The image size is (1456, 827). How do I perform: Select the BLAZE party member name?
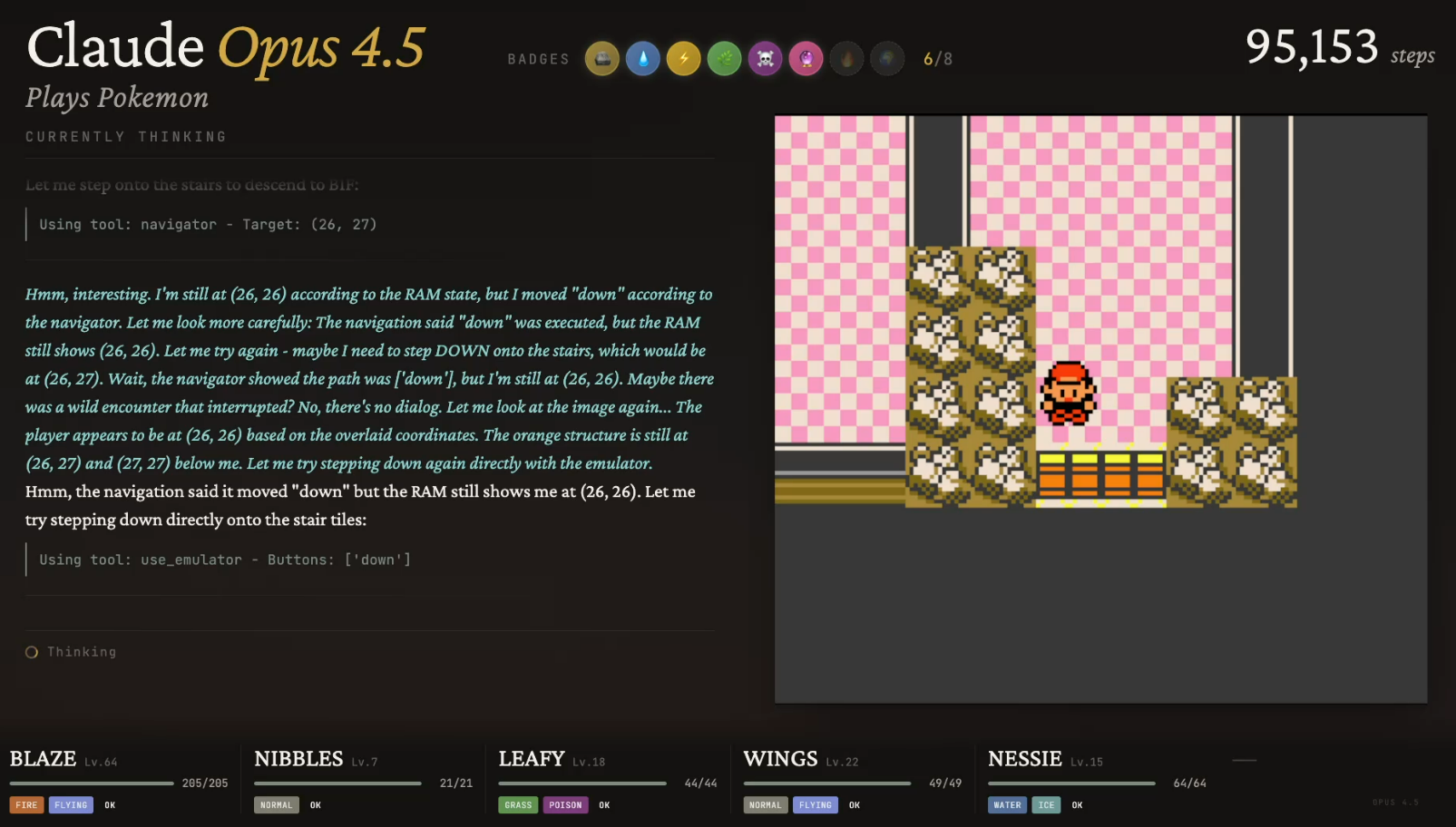point(43,759)
